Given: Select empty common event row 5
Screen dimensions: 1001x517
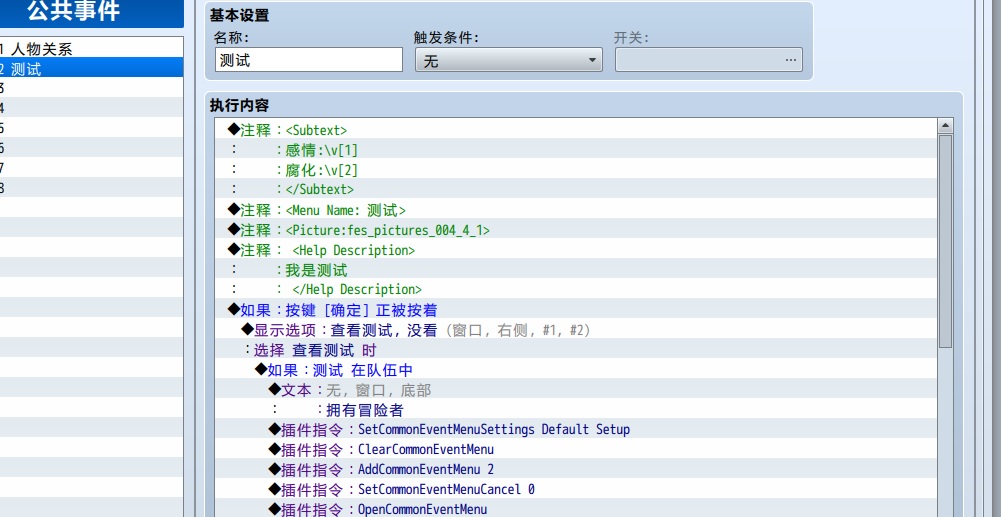Looking at the screenshot, I should click(91, 127).
